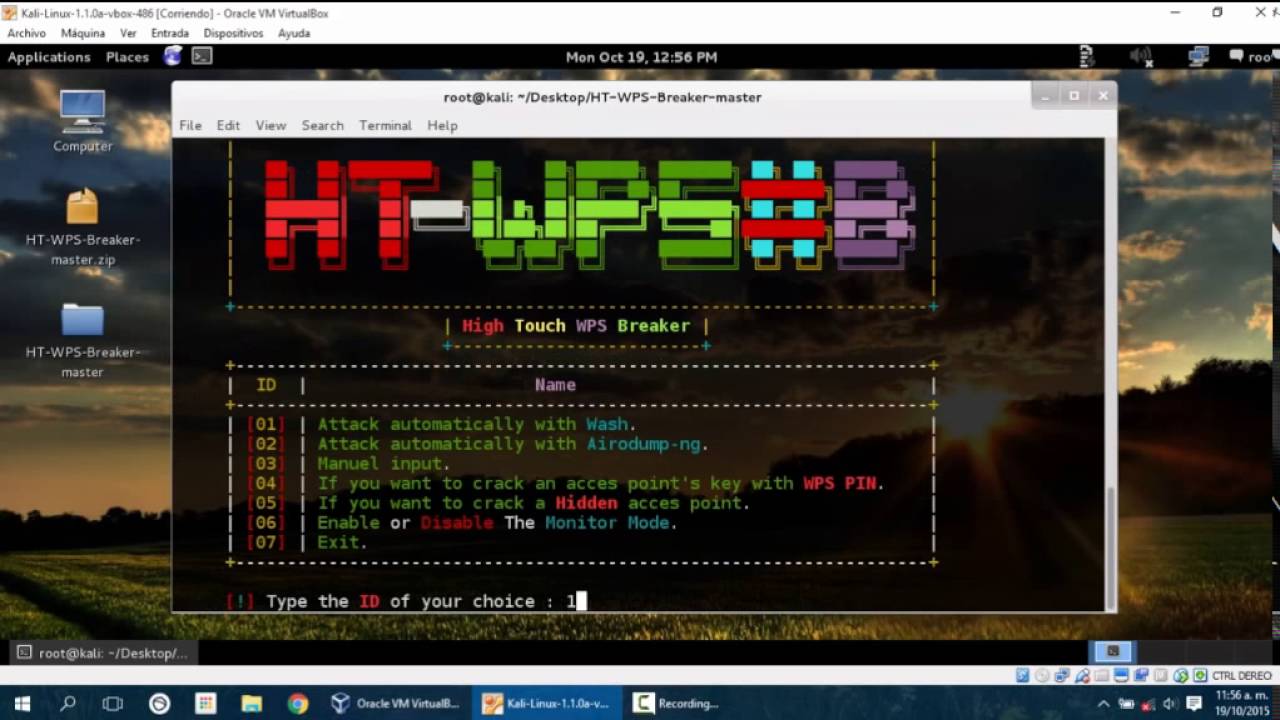Click Windows tray volume speaker icon
1280x720 pixels.
click(x=1169, y=704)
